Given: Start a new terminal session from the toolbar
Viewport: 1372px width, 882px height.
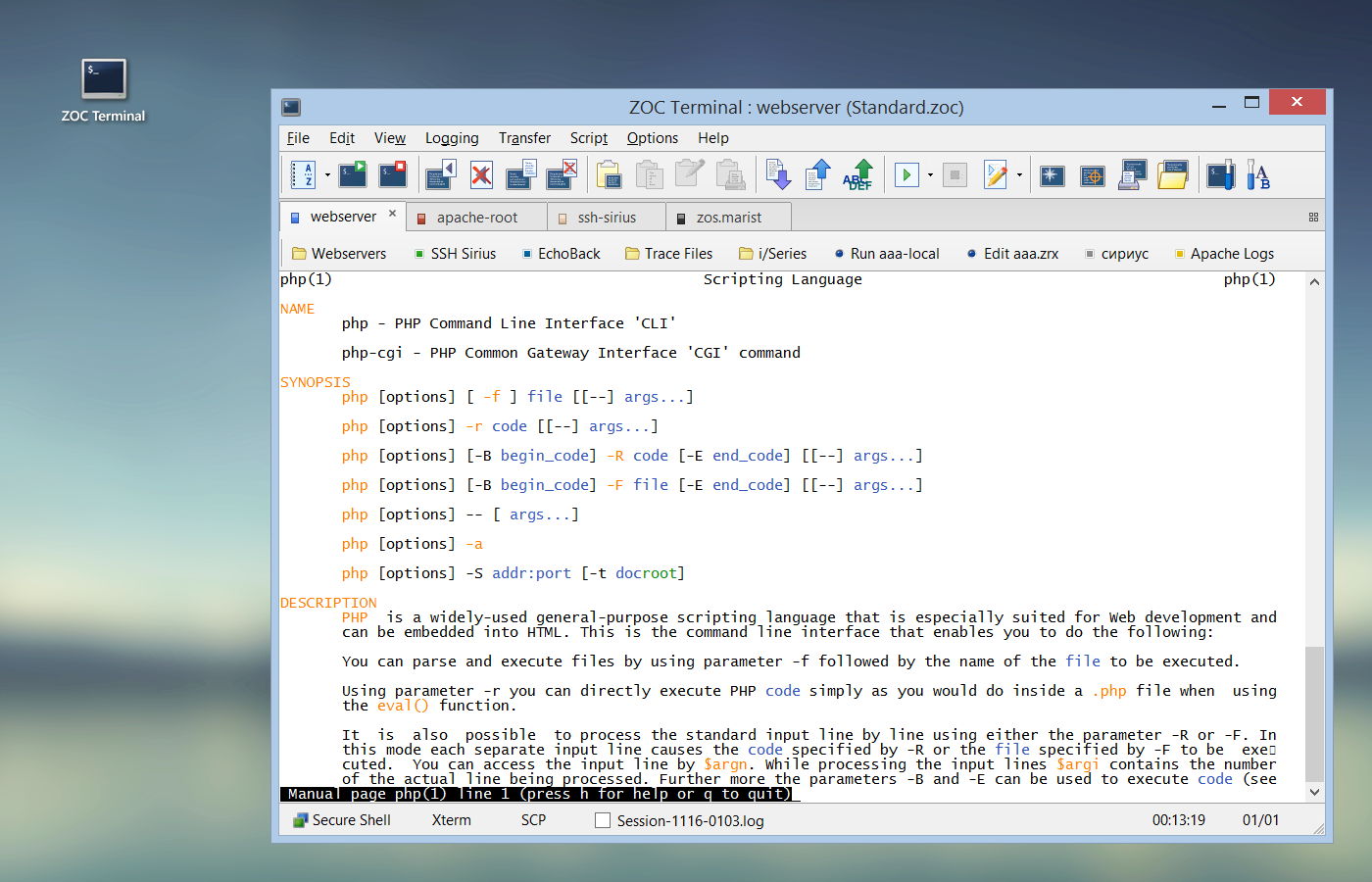Looking at the screenshot, I should 353,173.
